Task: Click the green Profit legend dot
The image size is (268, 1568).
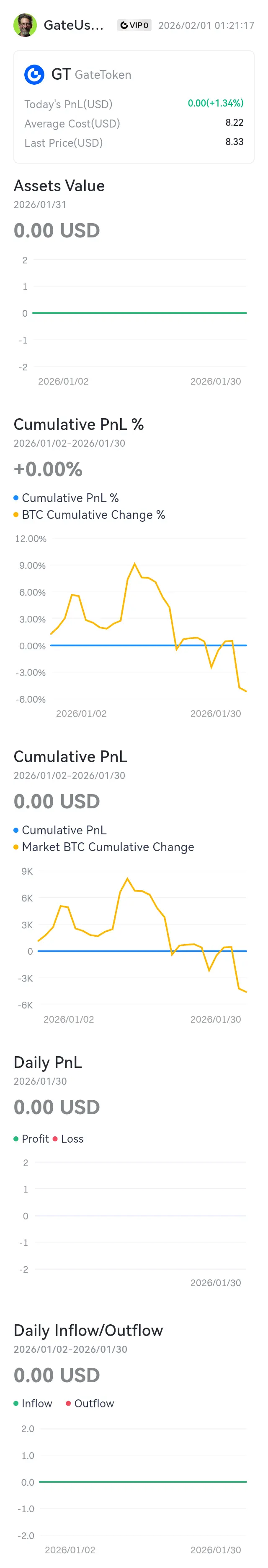Action: click(16, 1138)
